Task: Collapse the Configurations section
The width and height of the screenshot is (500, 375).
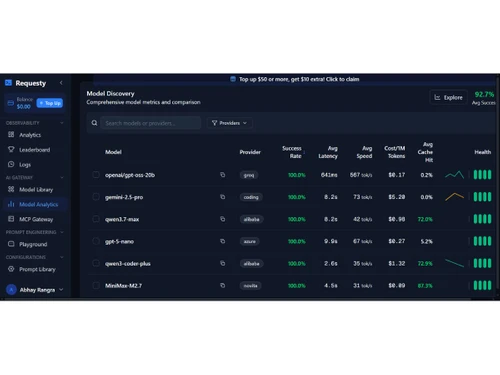Action: coord(62,257)
